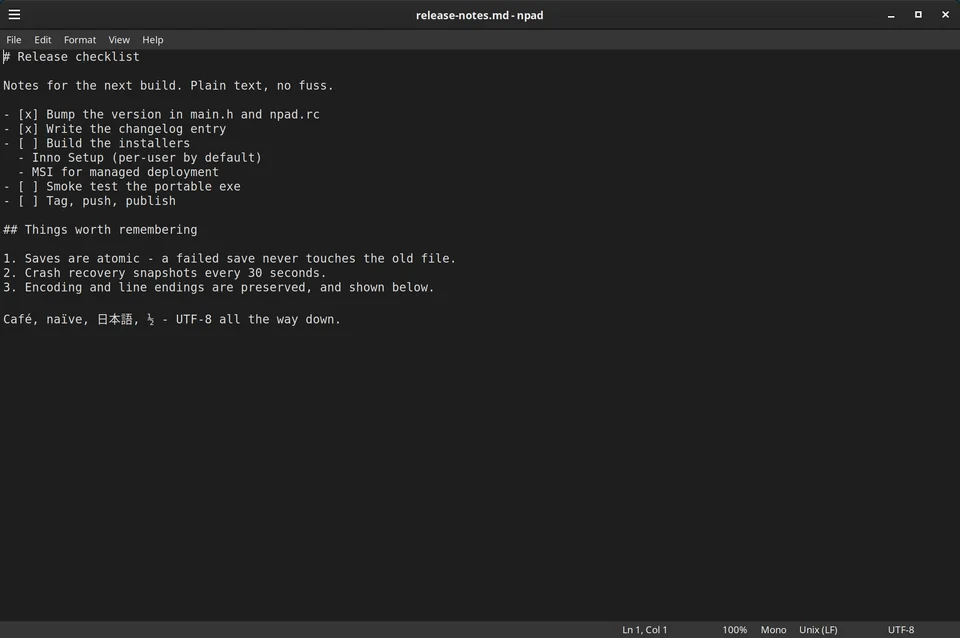960x638 pixels.
Task: Click the UTF-8 encoding indicator in status bar
Action: click(x=901, y=629)
